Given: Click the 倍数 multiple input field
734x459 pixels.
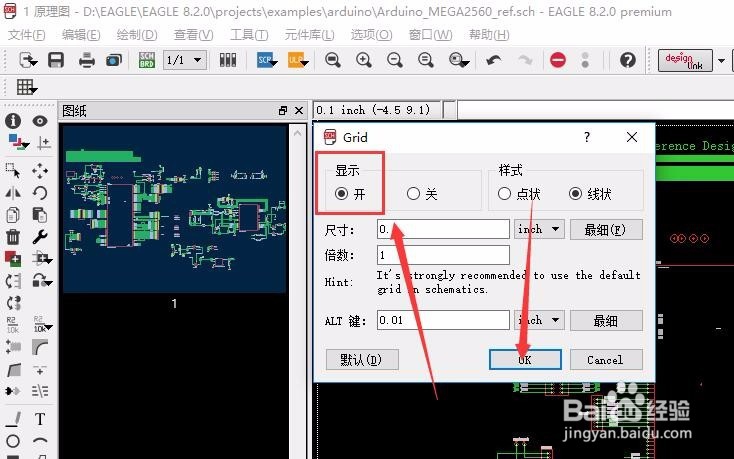Looking at the screenshot, I should click(443, 255).
